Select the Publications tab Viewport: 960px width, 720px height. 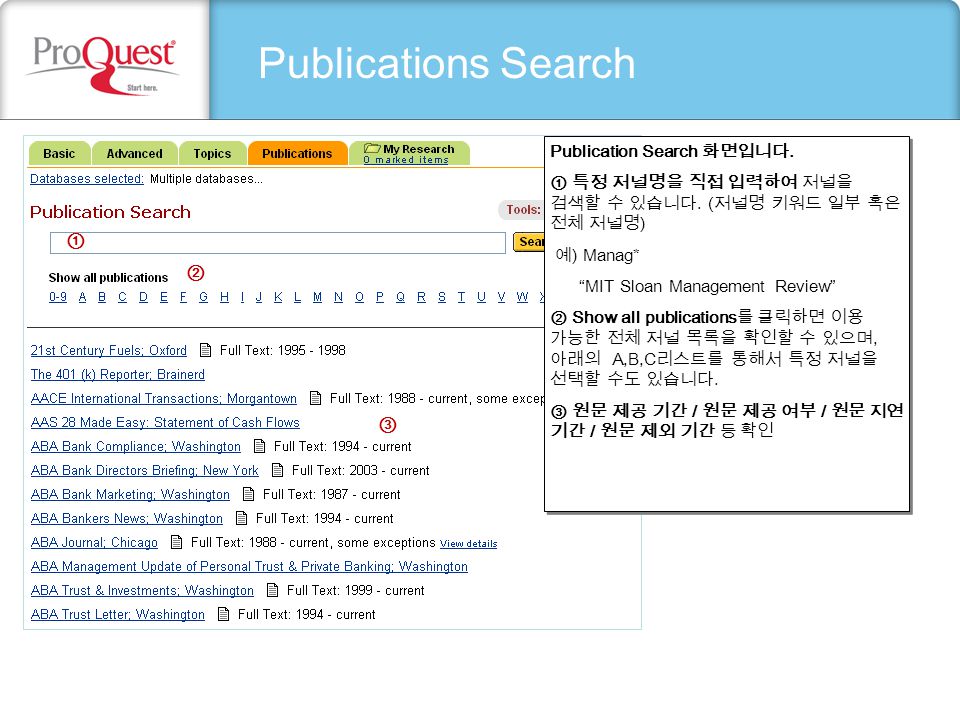pos(297,153)
